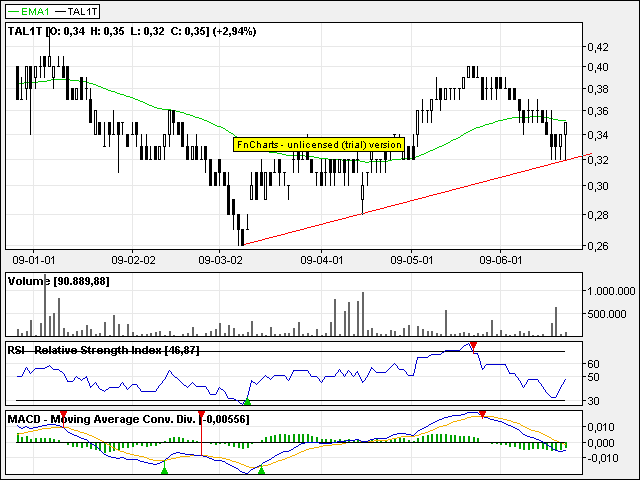Viewport: 640px width, 480px height.
Task: Click the MACD 0,010 axis label
Action: point(601,427)
